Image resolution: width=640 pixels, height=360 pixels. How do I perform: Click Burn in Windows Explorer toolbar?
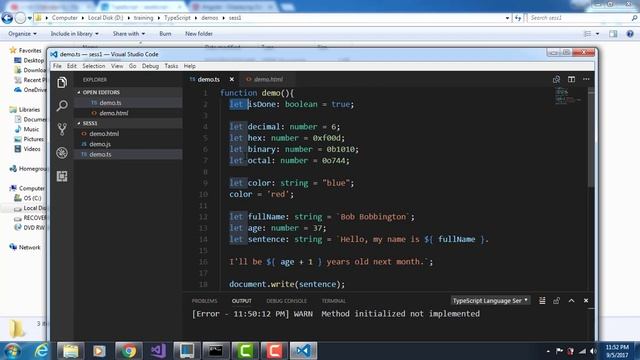(165, 33)
